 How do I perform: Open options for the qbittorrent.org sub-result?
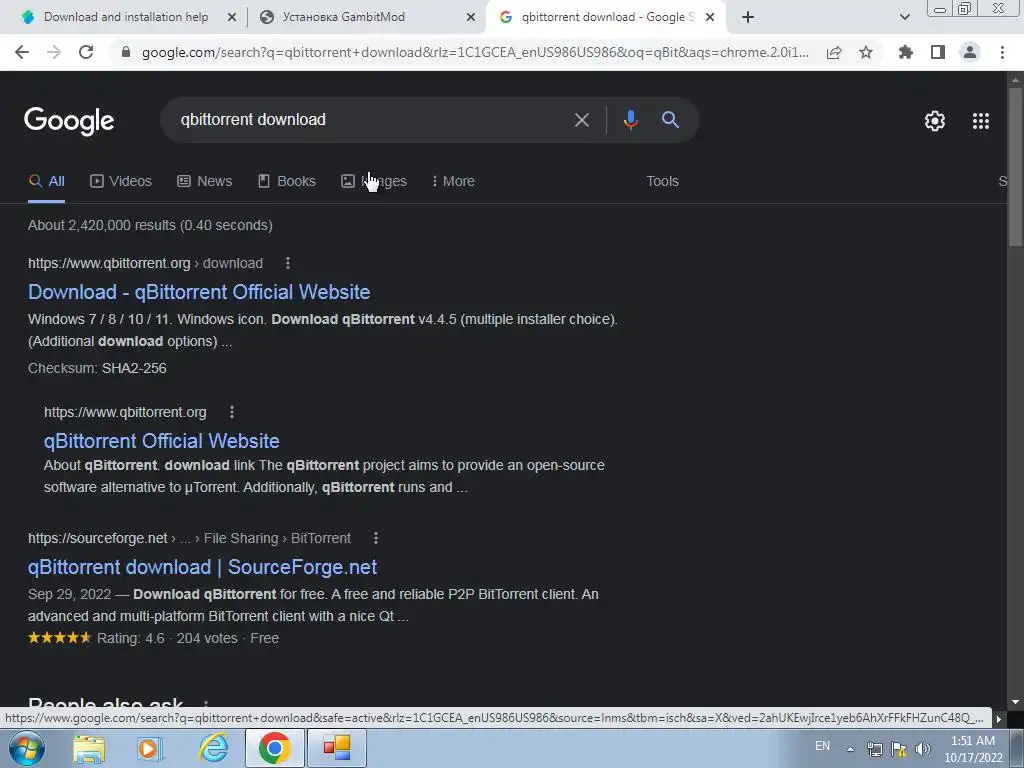coord(232,412)
